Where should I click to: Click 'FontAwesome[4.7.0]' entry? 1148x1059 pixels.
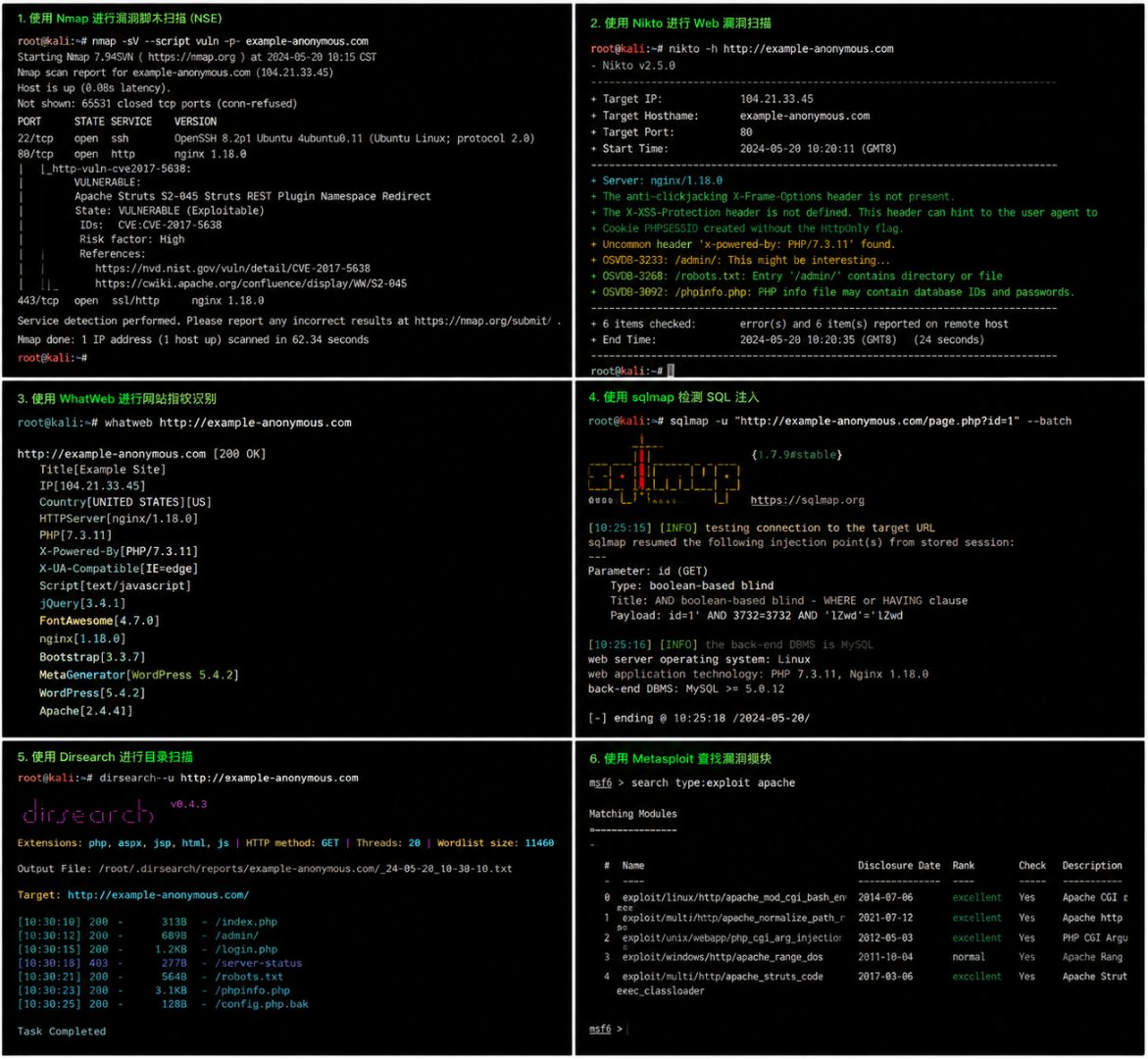click(x=100, y=621)
